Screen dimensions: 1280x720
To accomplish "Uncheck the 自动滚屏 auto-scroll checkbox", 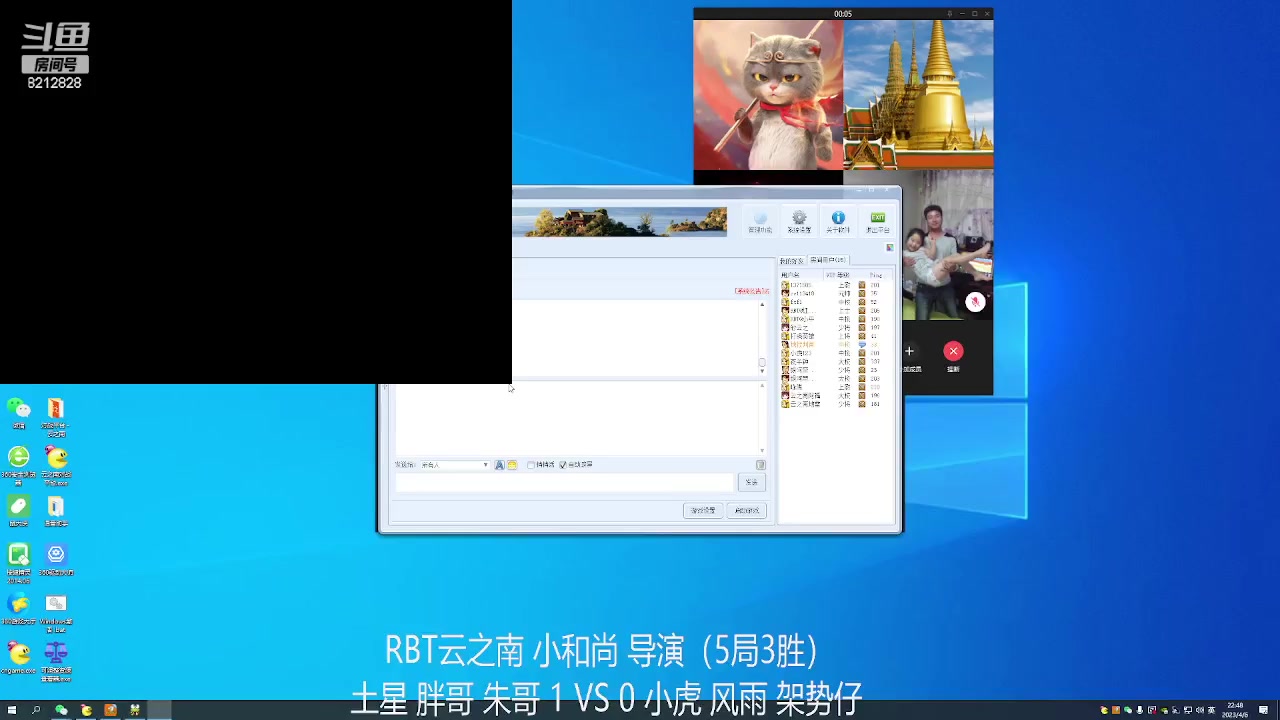I will coord(563,464).
